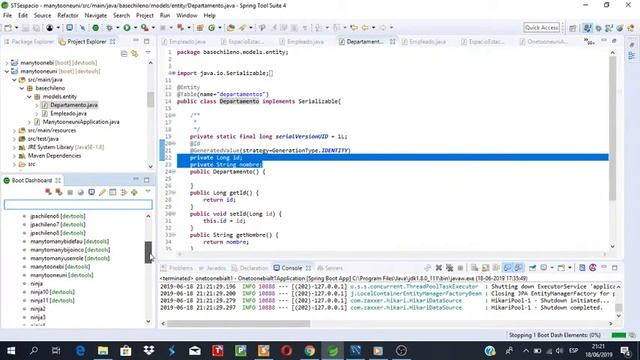640x360 pixels.
Task: Open Boot Dashboard View Menu dropdown
Action: click(x=148, y=191)
